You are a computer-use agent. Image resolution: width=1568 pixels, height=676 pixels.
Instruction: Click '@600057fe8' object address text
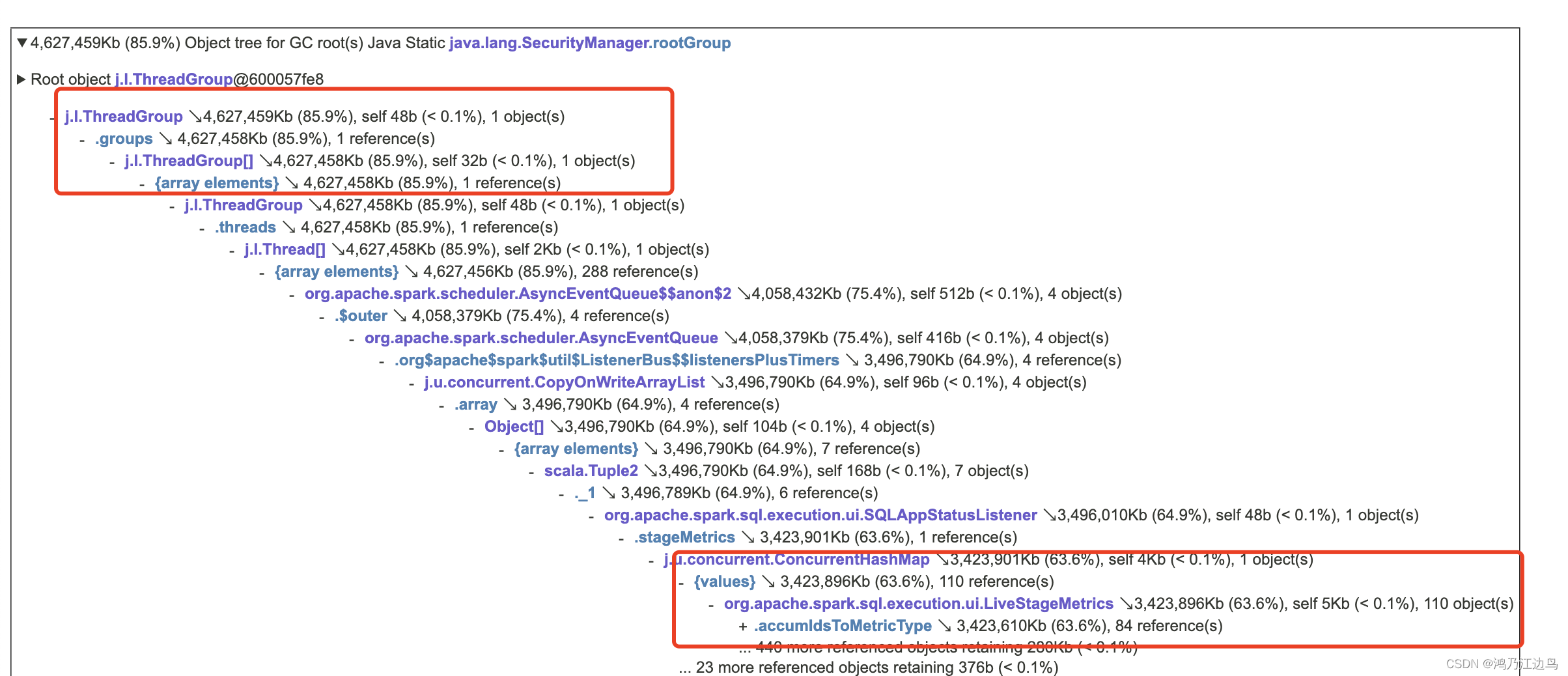click(x=279, y=79)
